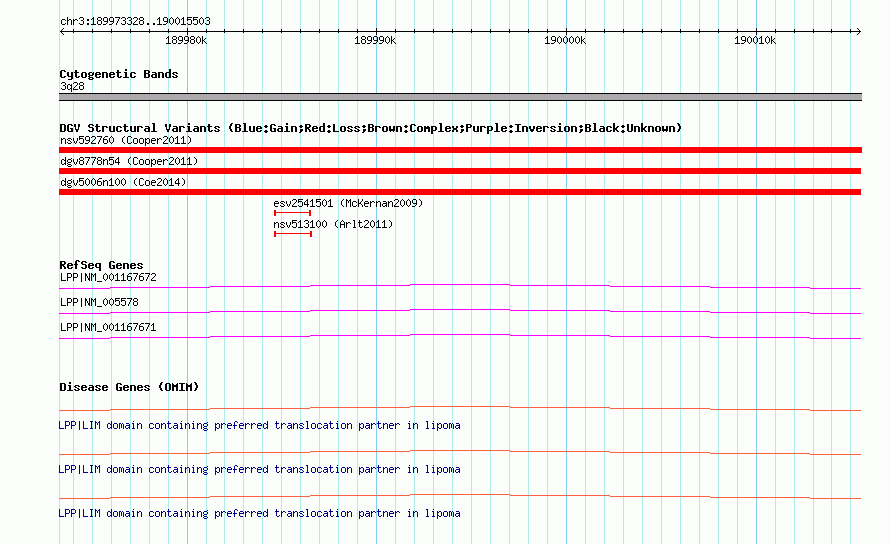890x544 pixels.
Task: Open variant dgv5006n100 (Coe2014) label
Action: [123, 182]
